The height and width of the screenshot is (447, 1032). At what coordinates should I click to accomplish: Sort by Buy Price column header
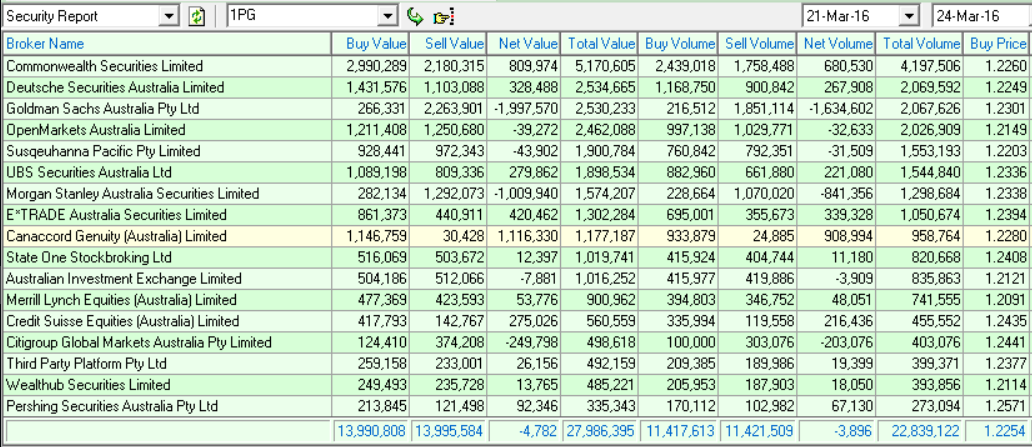pyautogui.click(x=997, y=44)
